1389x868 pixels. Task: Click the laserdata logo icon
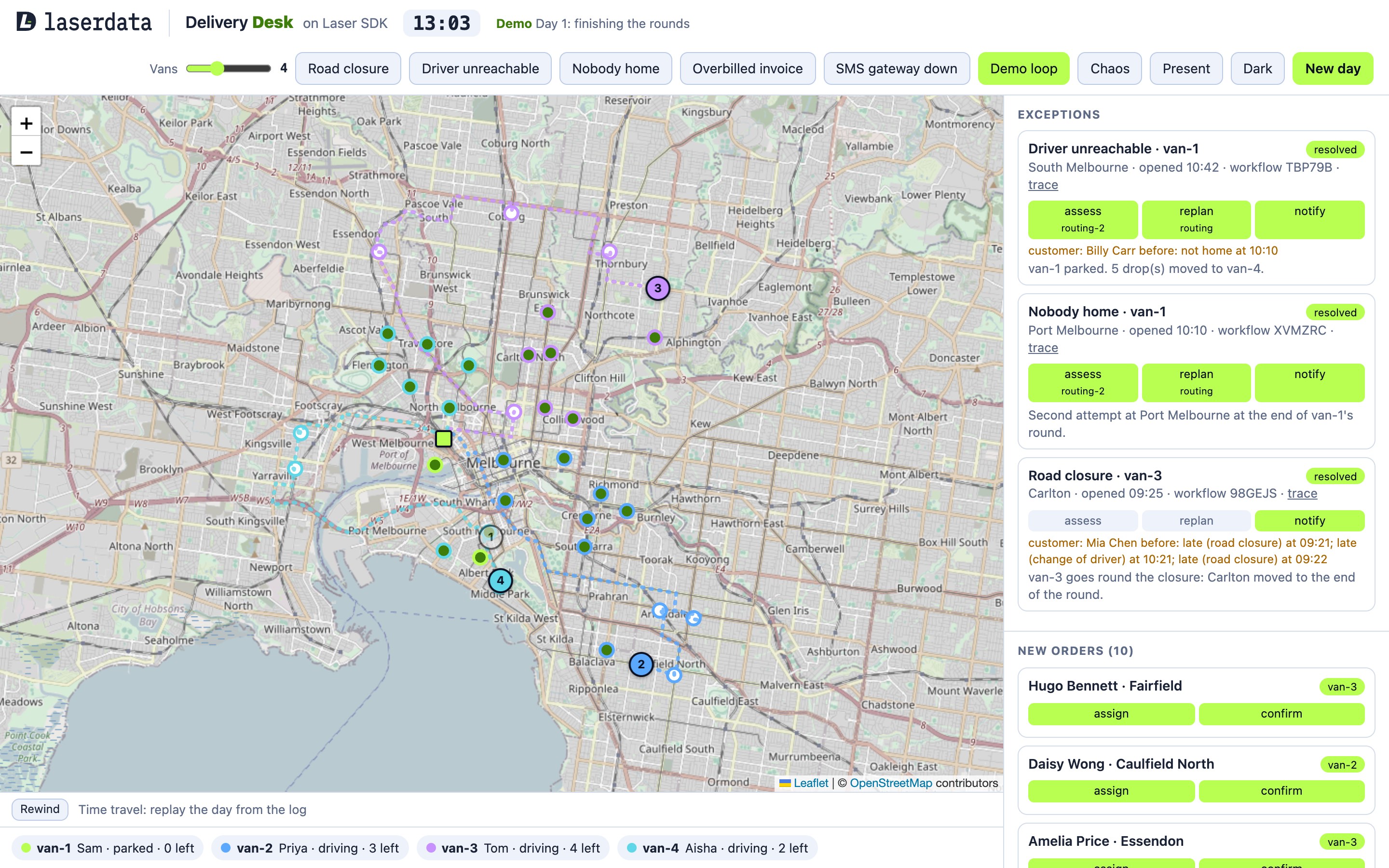(26, 22)
